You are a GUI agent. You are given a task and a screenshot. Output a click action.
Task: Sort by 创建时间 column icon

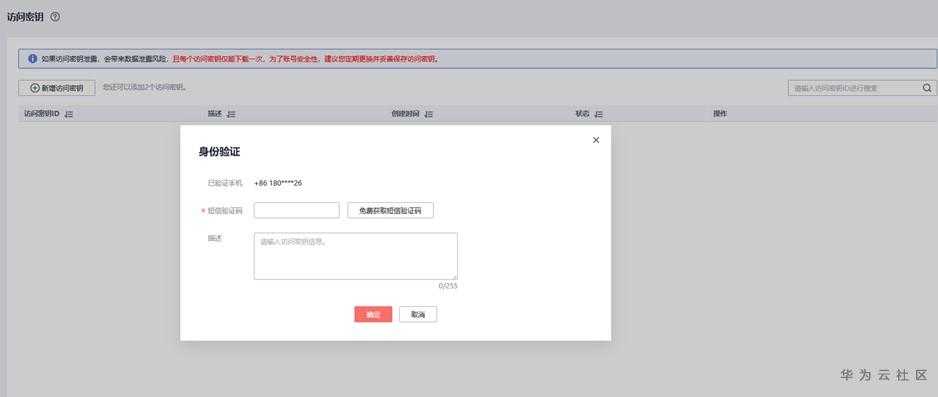coord(428,114)
